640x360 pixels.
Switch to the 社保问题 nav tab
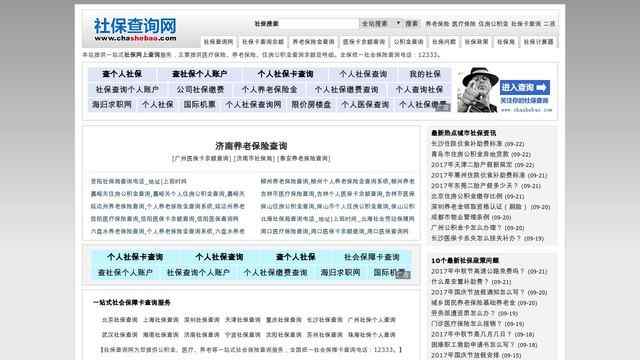(x=444, y=42)
